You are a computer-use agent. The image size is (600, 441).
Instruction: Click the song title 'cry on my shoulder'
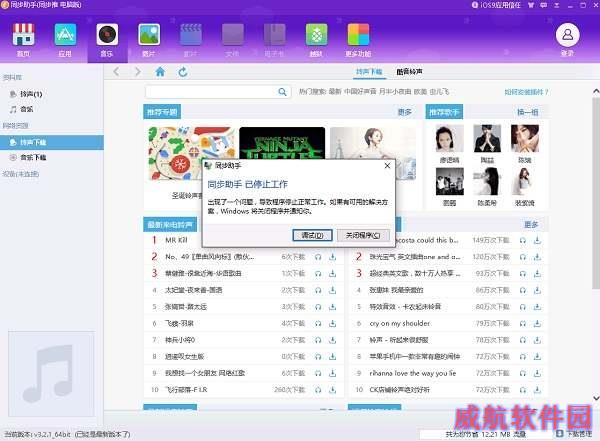pyautogui.click(x=399, y=323)
